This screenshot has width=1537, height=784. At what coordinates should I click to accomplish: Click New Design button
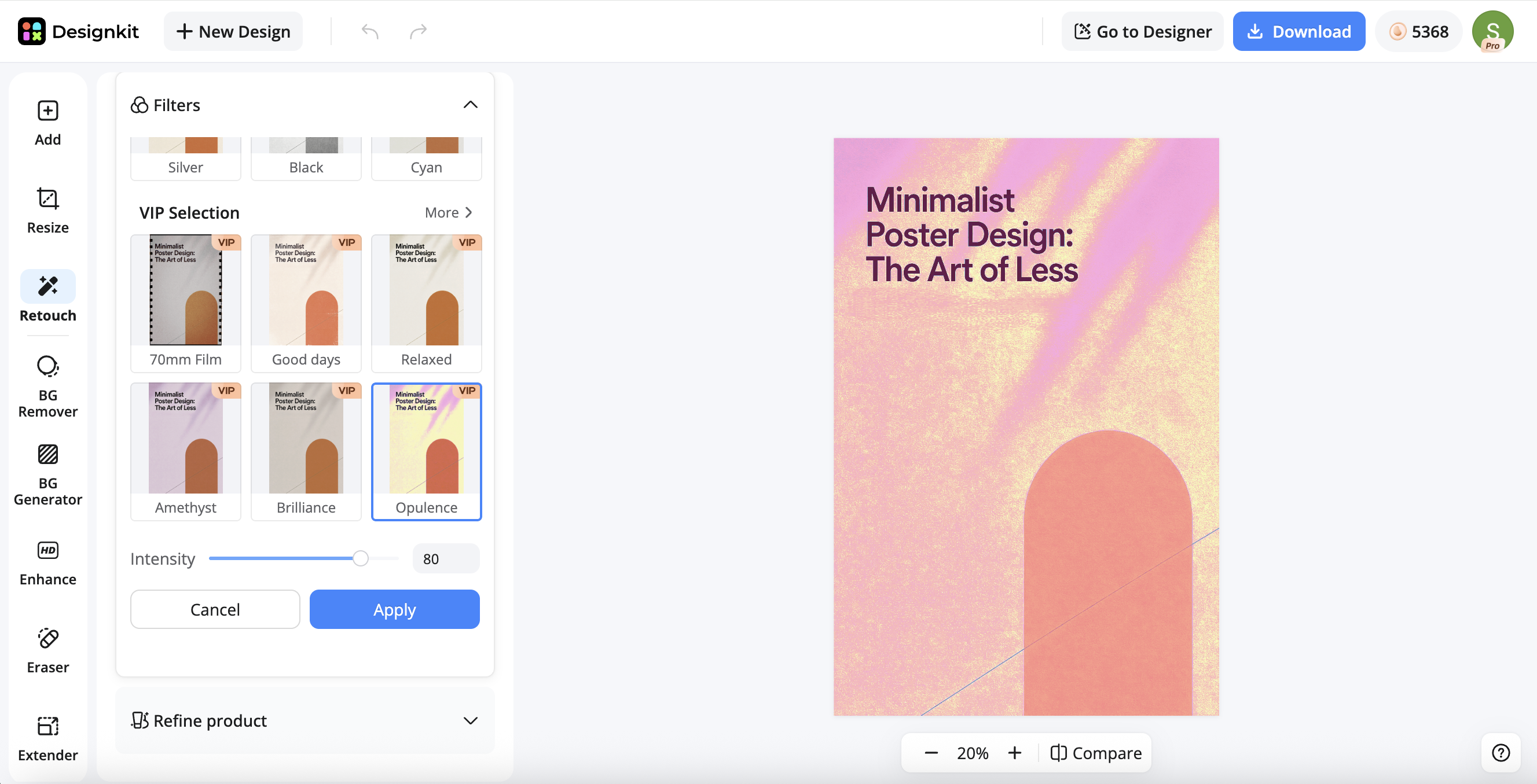click(x=233, y=32)
